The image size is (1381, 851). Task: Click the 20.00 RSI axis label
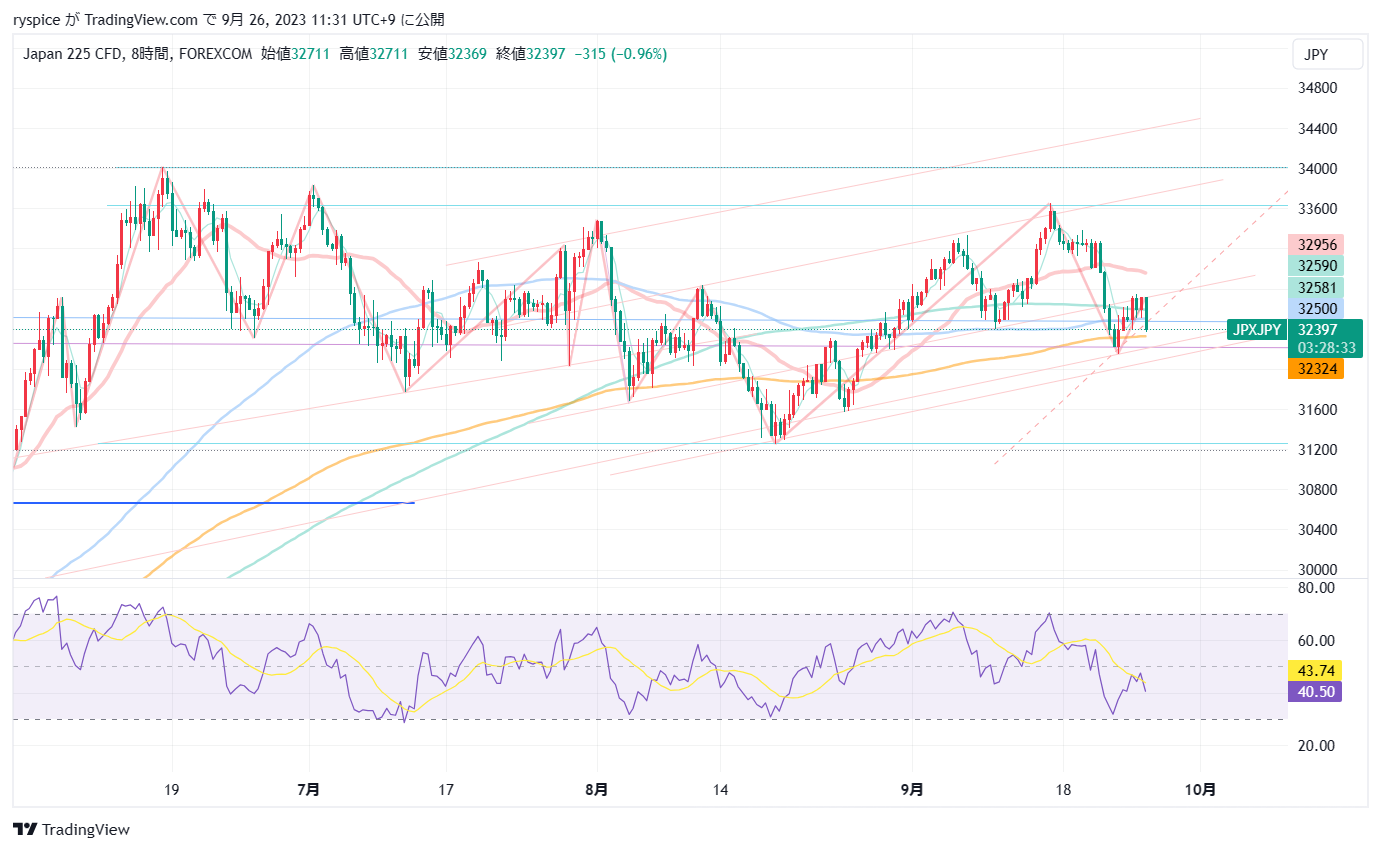click(x=1316, y=745)
